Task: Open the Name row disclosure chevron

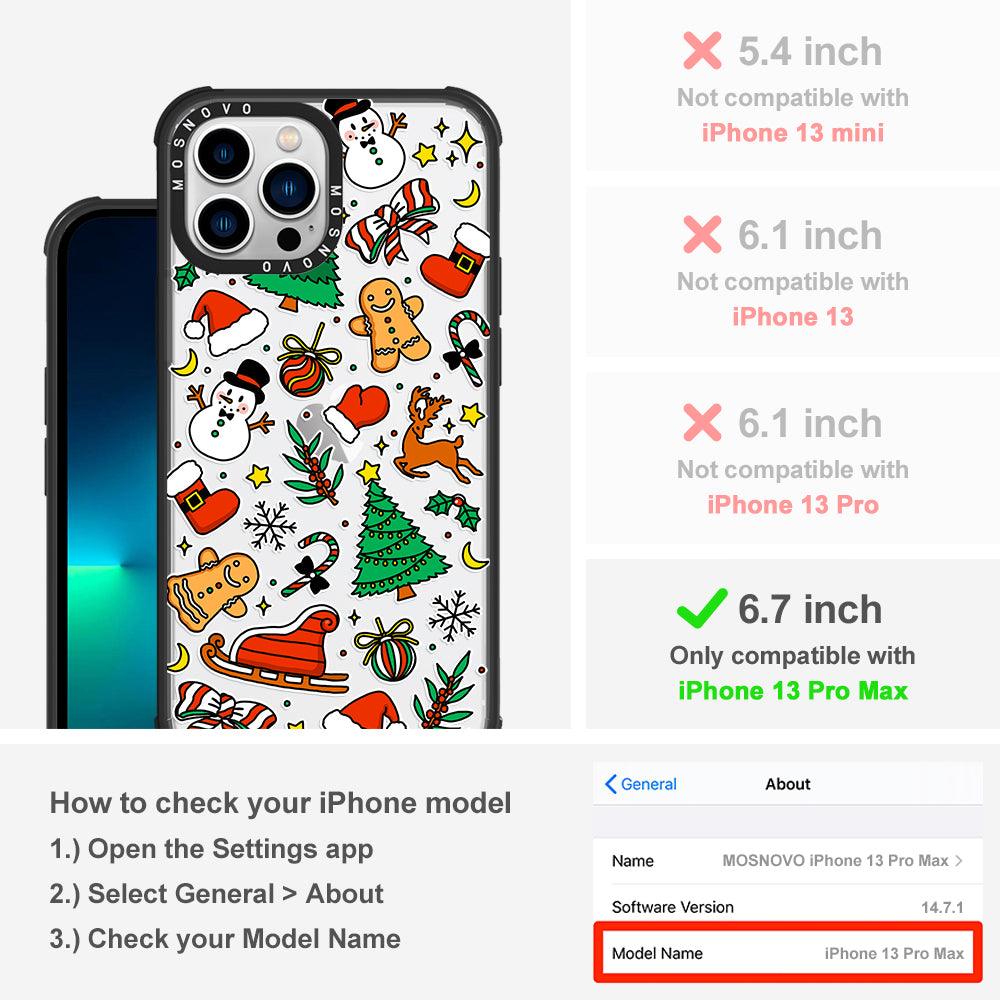Action: 959,860
